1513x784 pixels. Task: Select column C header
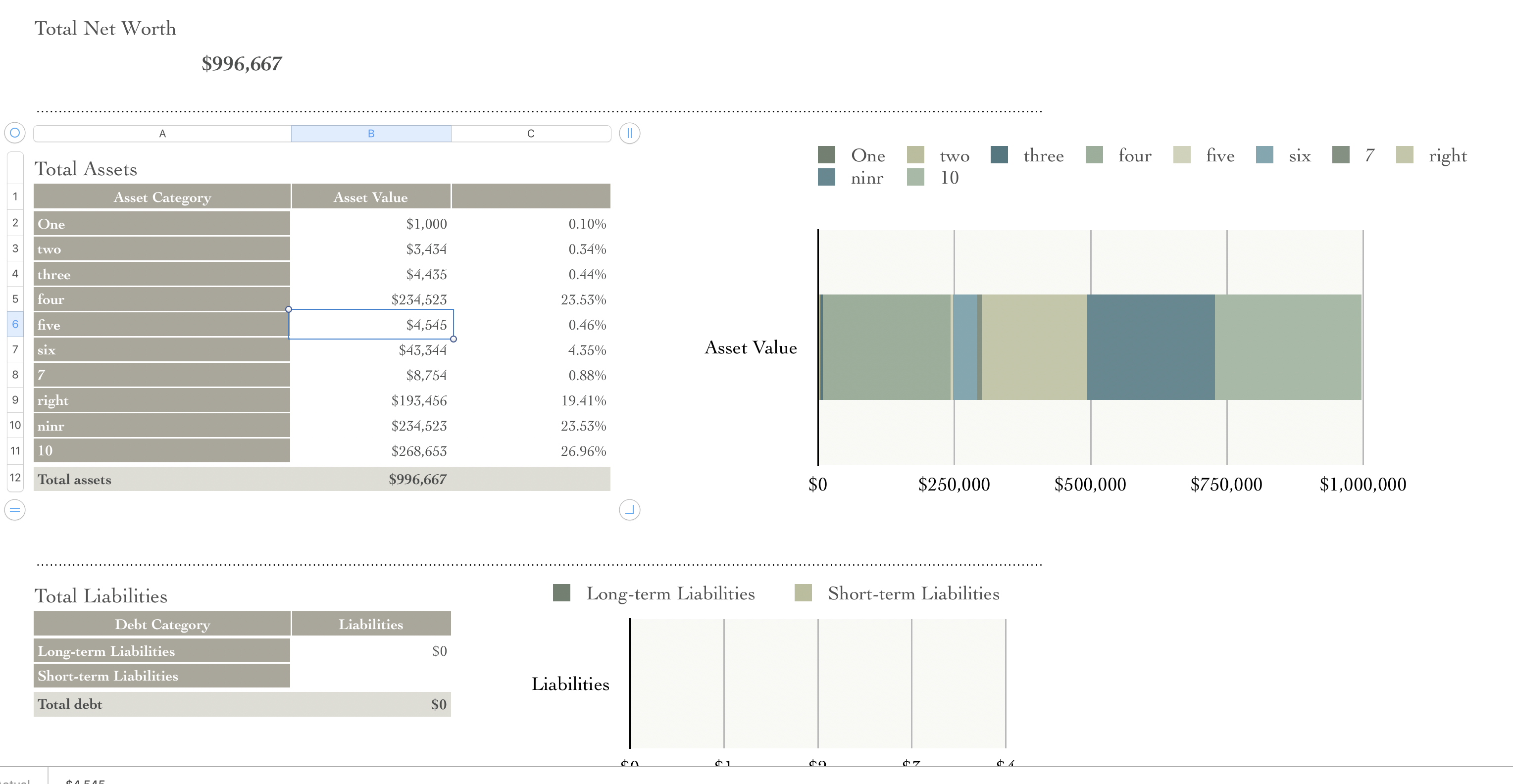530,133
